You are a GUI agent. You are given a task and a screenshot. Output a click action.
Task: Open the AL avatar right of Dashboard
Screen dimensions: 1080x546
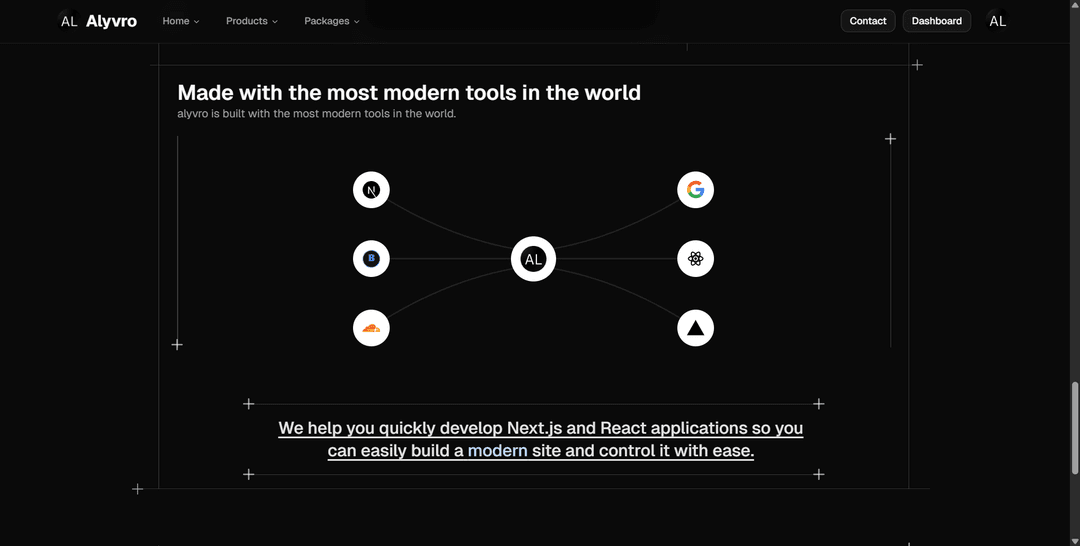click(997, 21)
